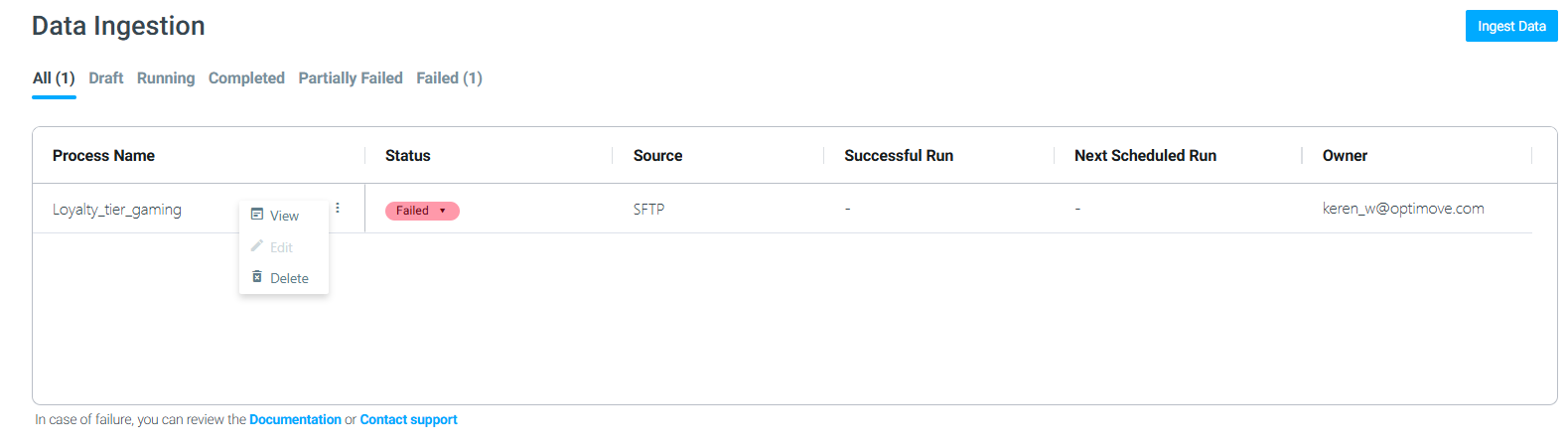Click the pencil icon next to Edit

[257, 245]
